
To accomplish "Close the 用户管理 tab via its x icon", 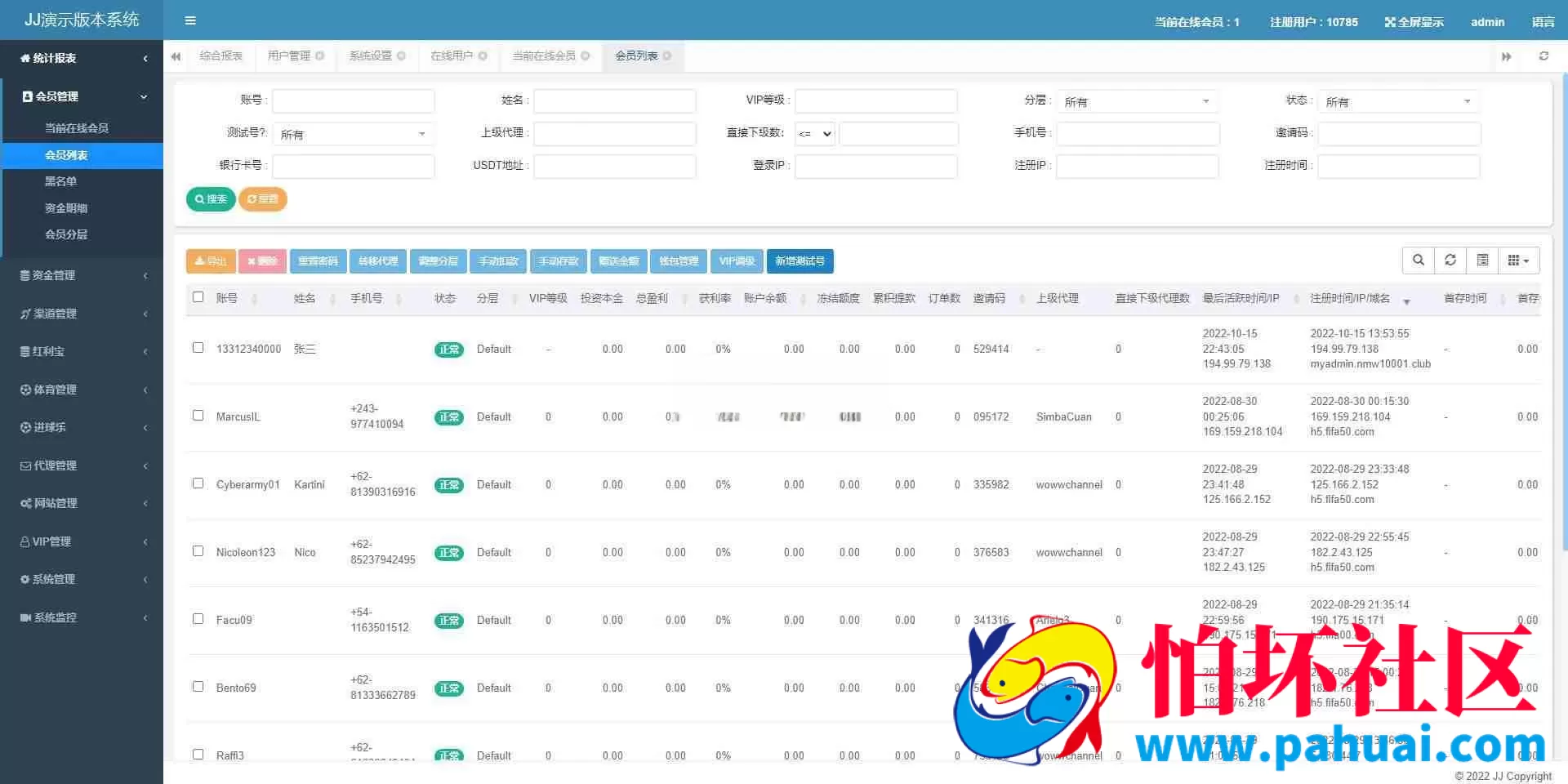I will (x=320, y=56).
